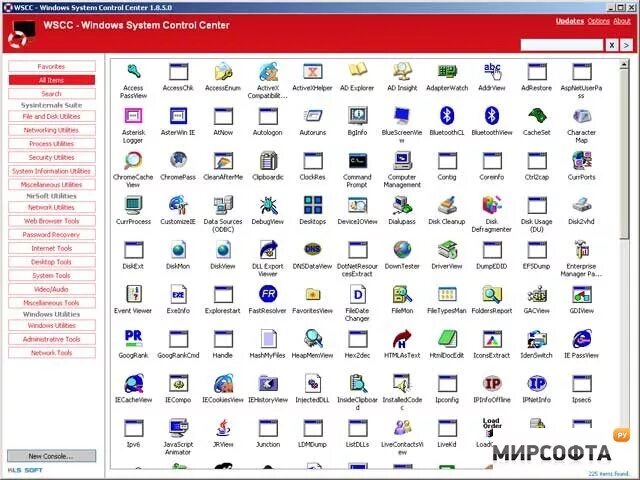
Task: Open the DownTester globe icon
Action: point(402,250)
